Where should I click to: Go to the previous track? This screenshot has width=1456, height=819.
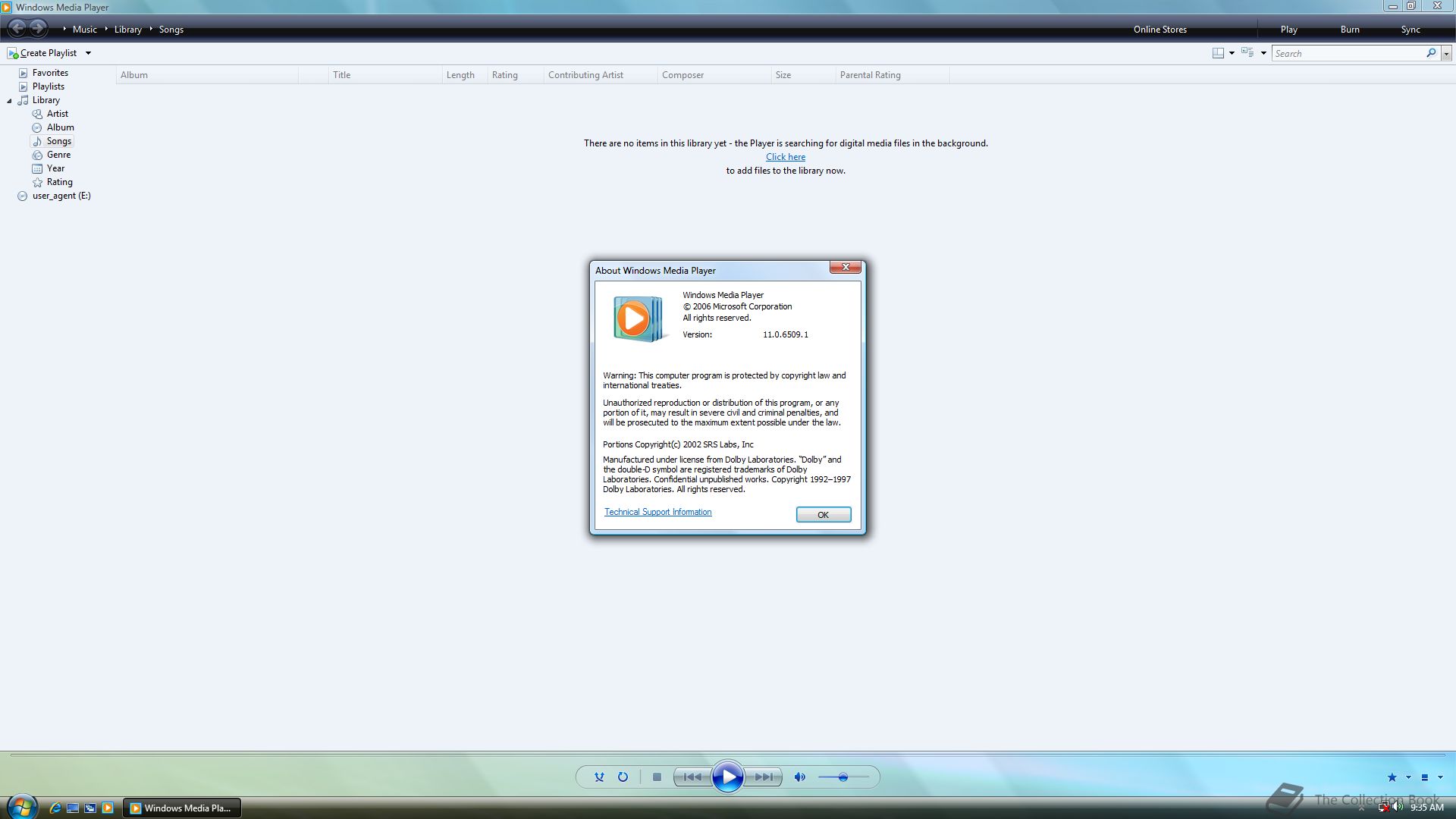point(692,777)
